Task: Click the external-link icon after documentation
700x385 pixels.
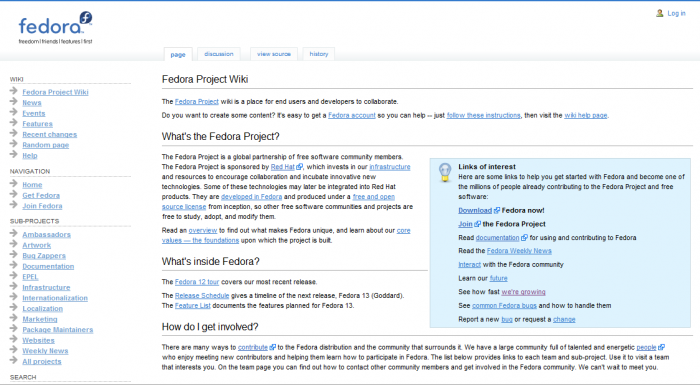Action: (524, 238)
